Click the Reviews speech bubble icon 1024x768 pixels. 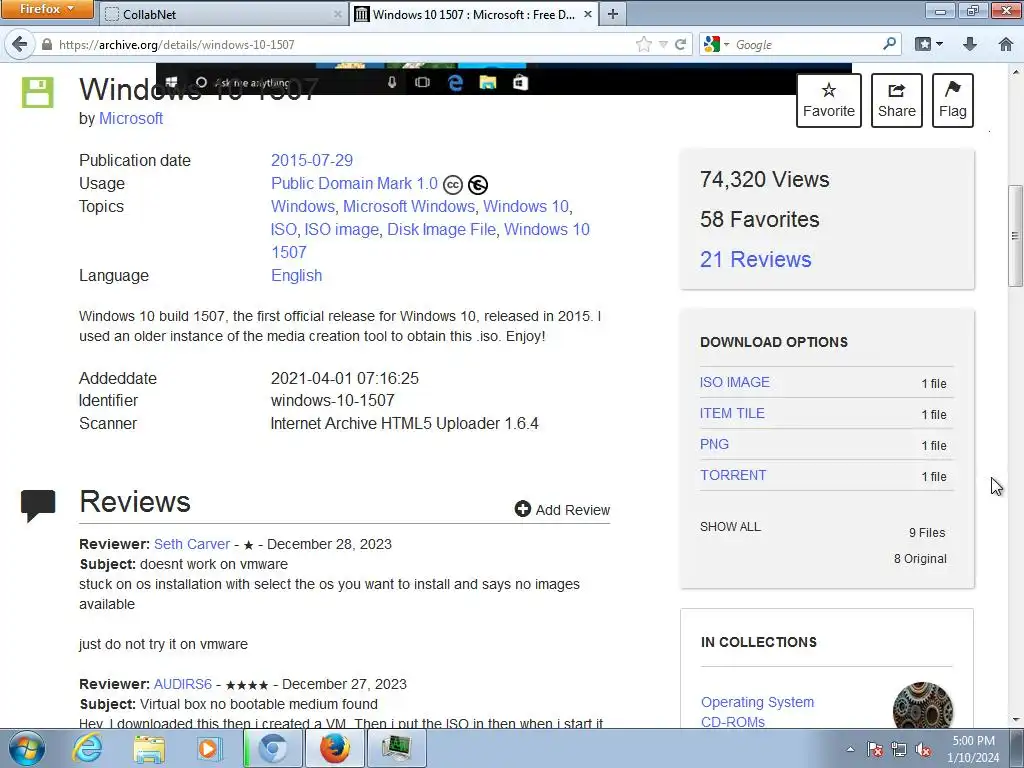click(38, 505)
